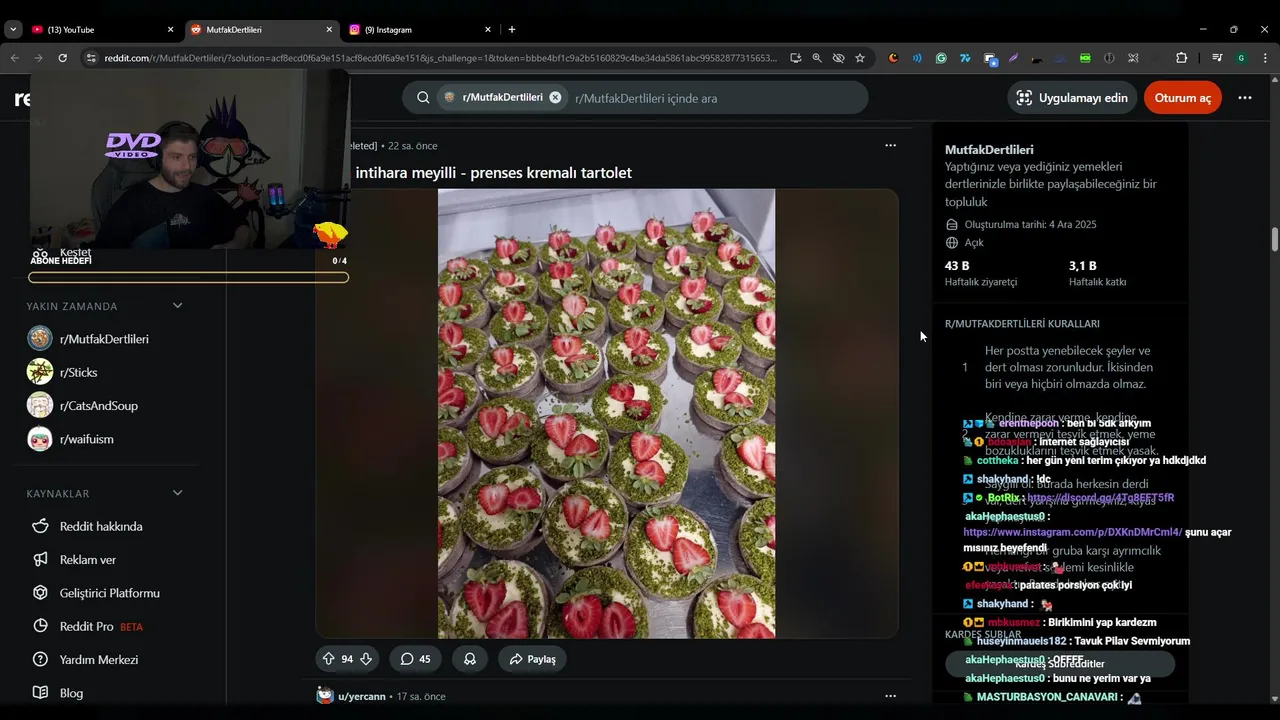Open a new browser tab
Screen dimensions: 1280x720
(x=512, y=30)
